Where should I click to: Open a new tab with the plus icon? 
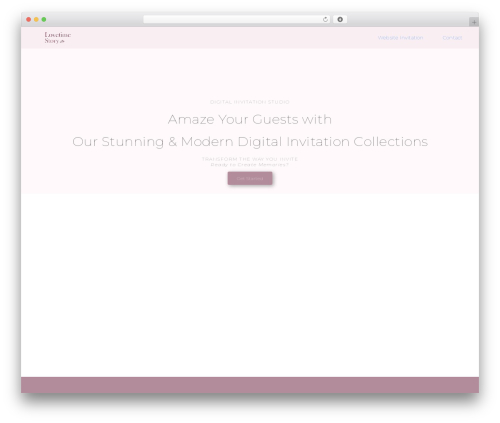click(x=474, y=22)
